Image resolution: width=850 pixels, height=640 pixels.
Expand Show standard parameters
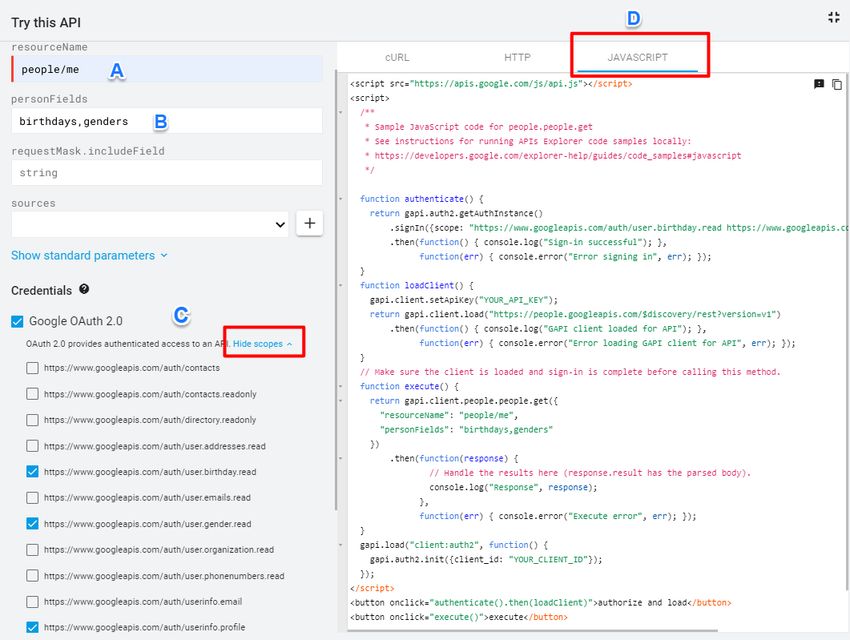click(x=89, y=255)
